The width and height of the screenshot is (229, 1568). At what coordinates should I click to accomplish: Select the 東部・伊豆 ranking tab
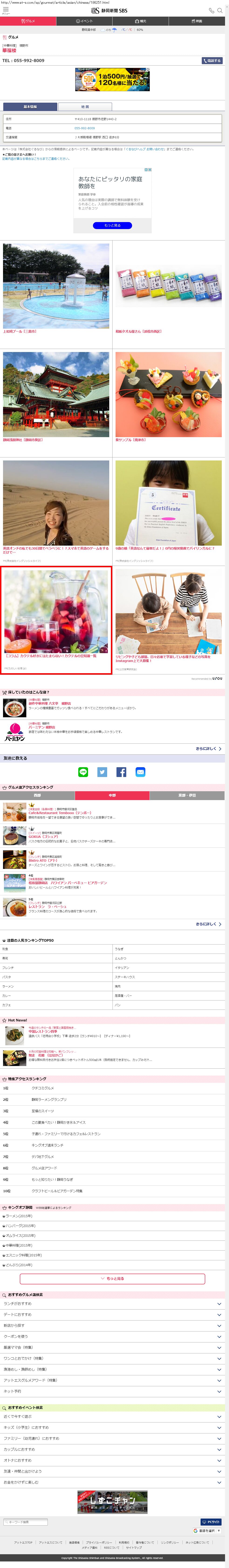click(187, 795)
